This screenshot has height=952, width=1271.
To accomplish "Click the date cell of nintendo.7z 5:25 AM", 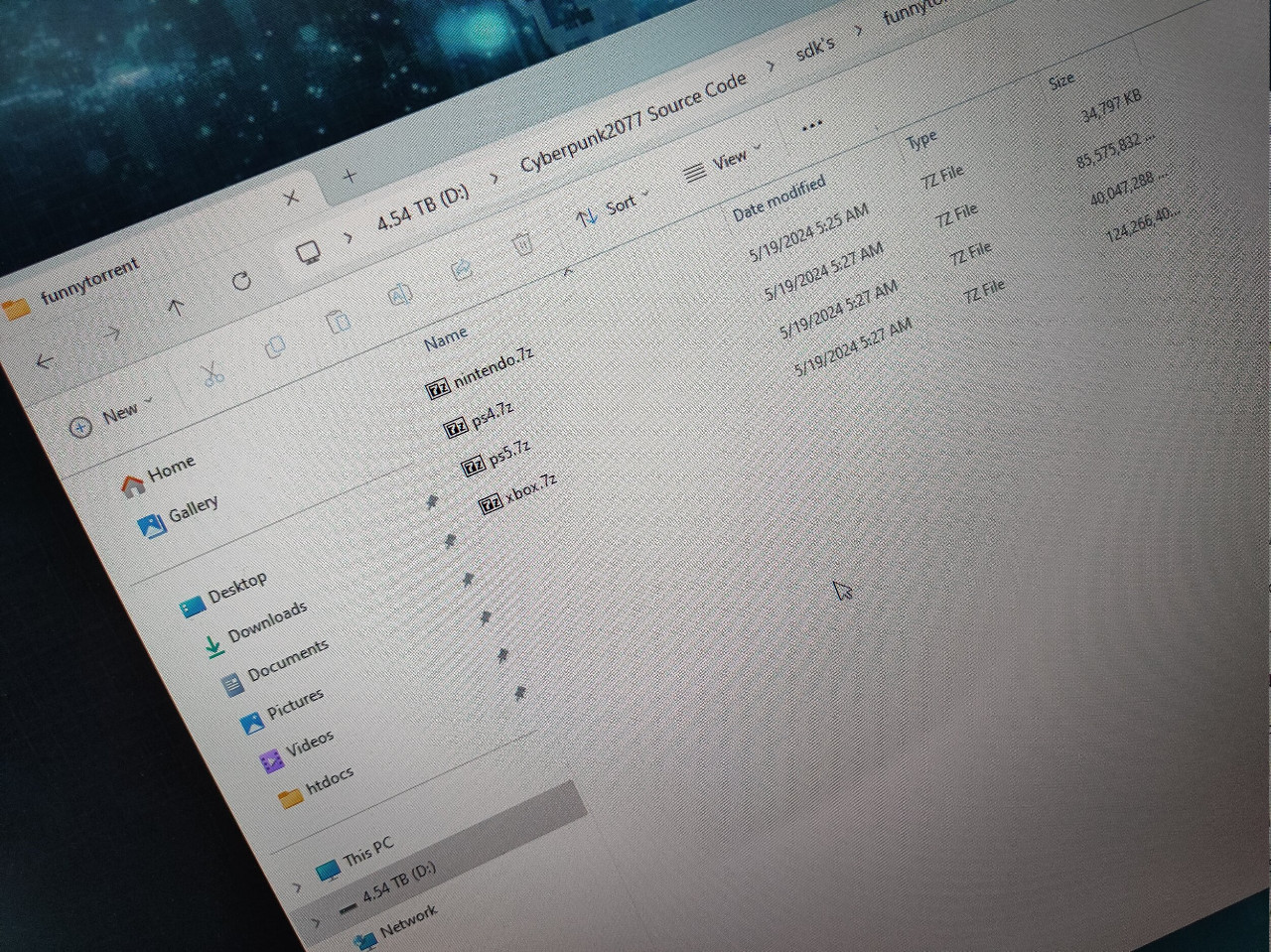I will (807, 234).
